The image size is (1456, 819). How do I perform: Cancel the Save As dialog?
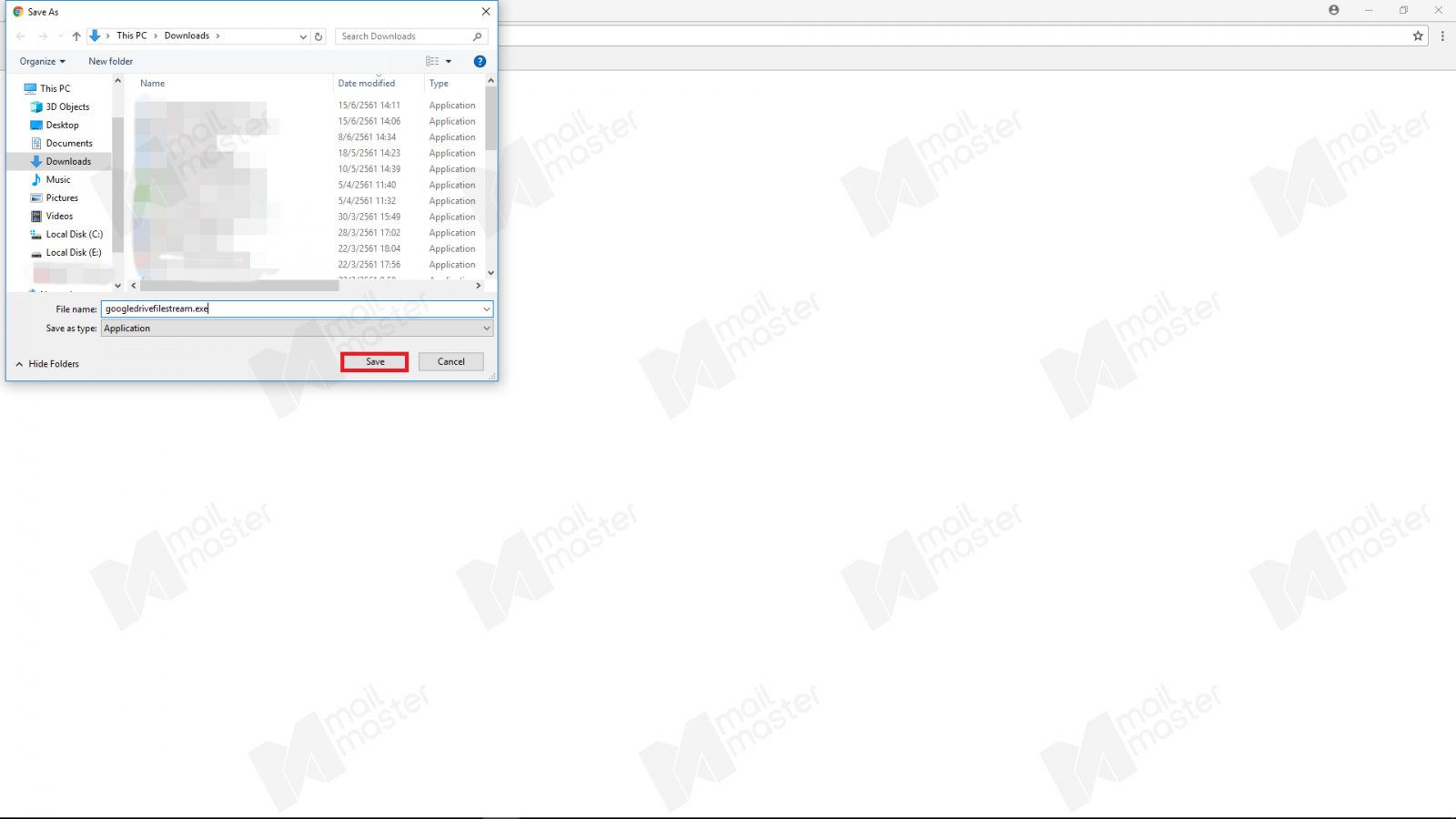coord(450,361)
